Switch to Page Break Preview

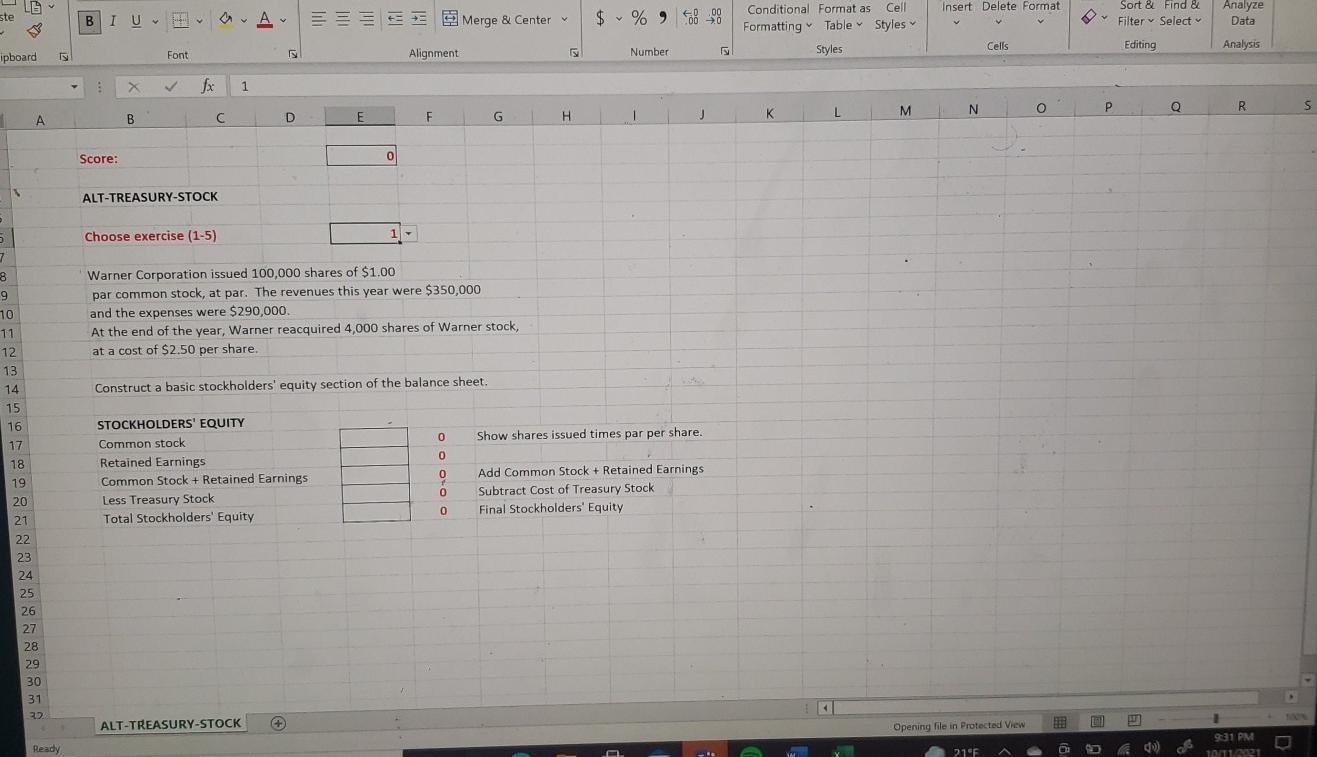point(1135,721)
